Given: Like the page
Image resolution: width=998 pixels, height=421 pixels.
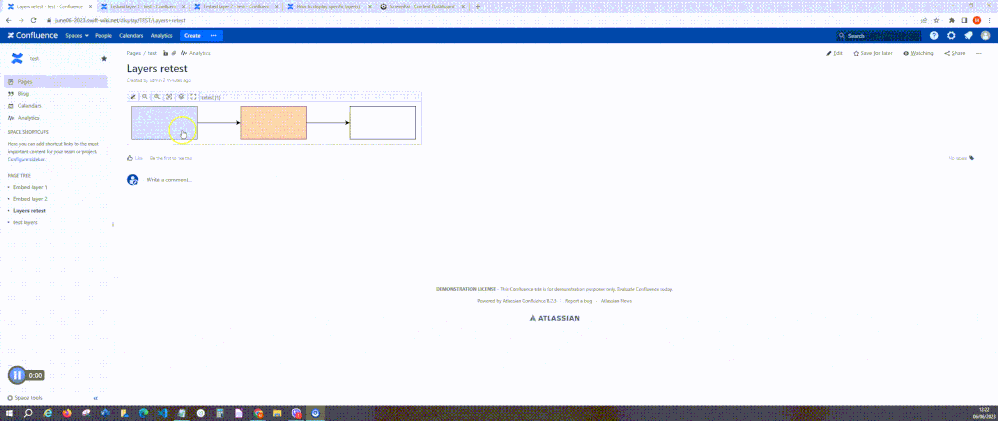Looking at the screenshot, I should (x=135, y=158).
